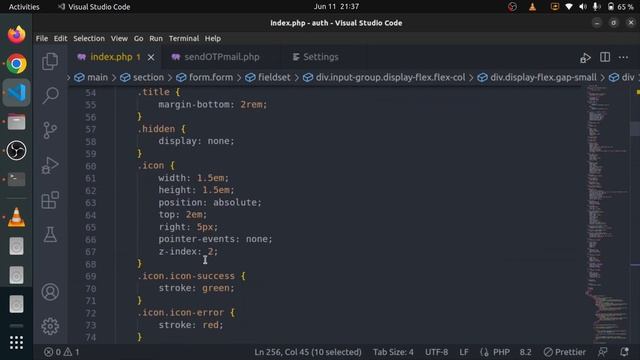Open the Go menu
The image size is (640, 360).
(x=138, y=38)
